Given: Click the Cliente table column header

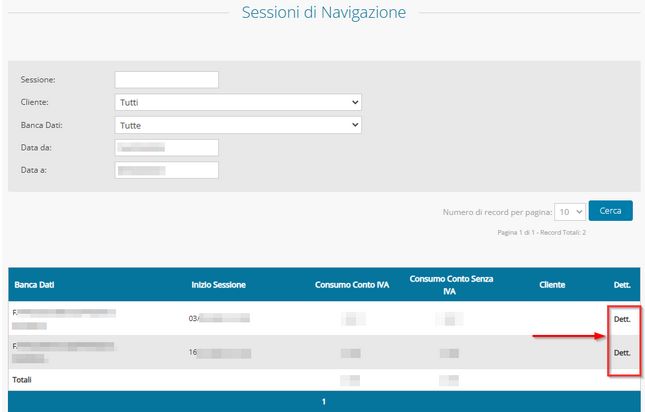Looking at the screenshot, I should pos(551,285).
